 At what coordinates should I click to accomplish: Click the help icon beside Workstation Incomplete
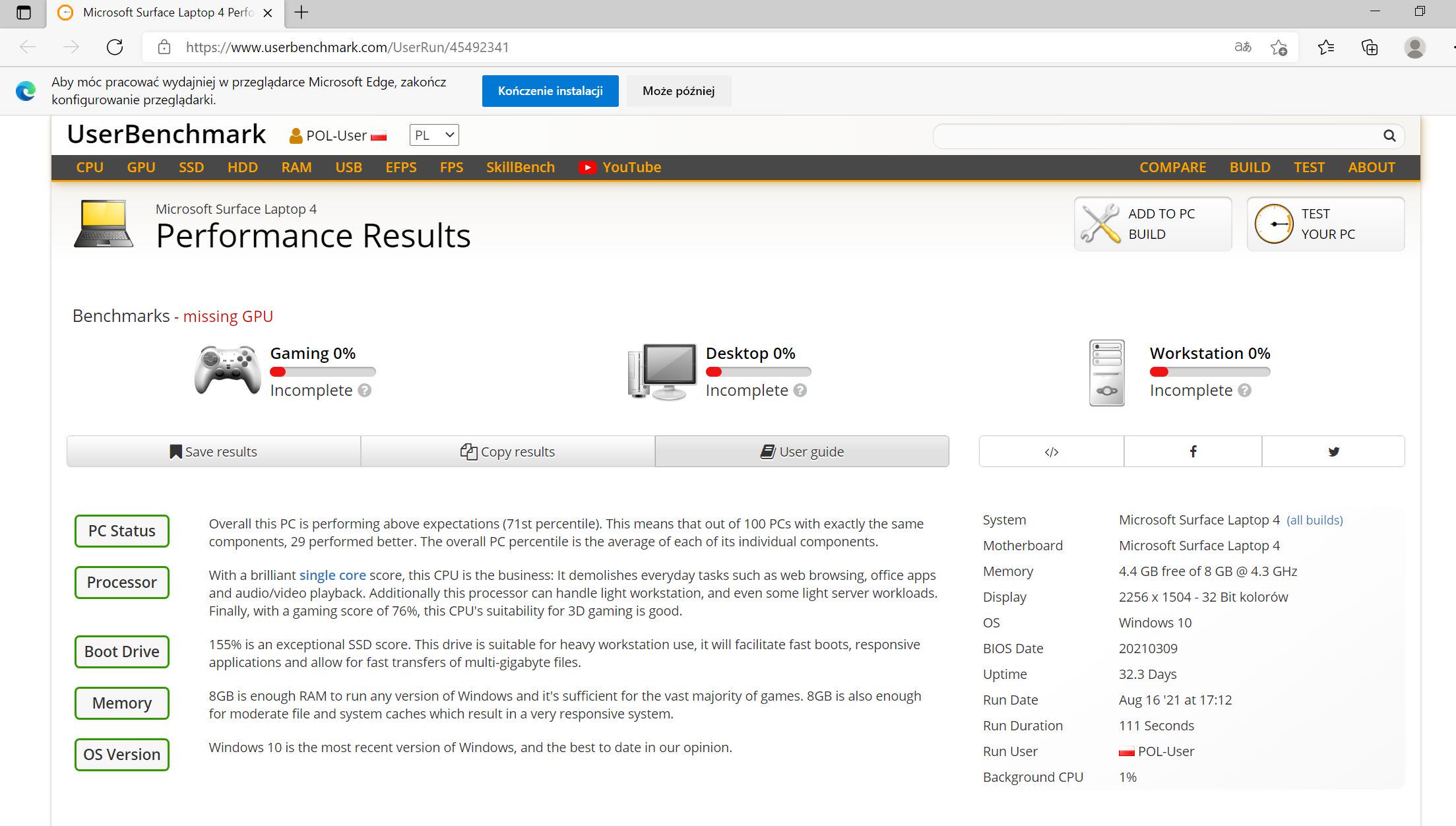(x=1244, y=391)
